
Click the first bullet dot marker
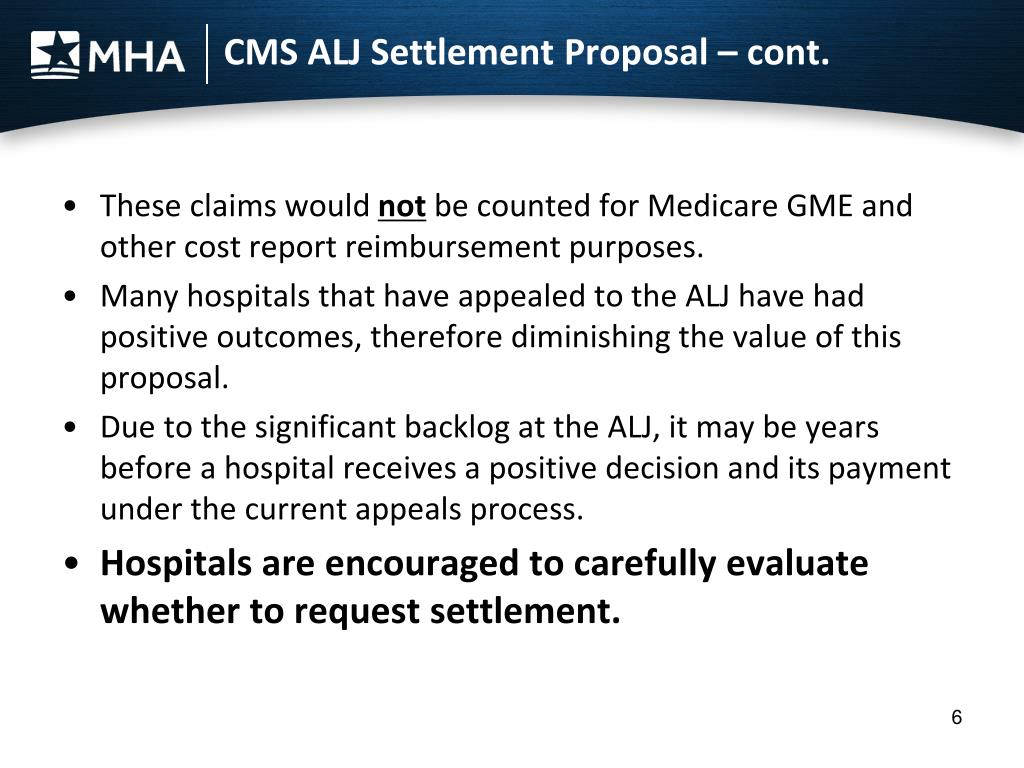coord(71,206)
